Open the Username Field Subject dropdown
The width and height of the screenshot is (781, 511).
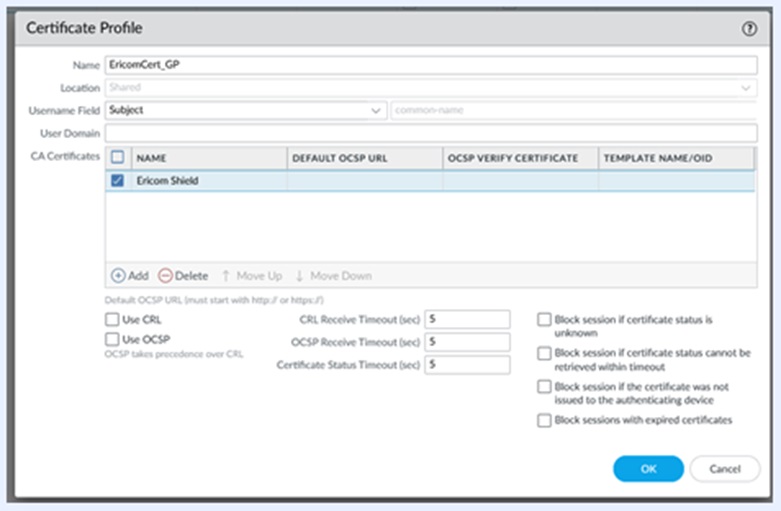coord(246,110)
